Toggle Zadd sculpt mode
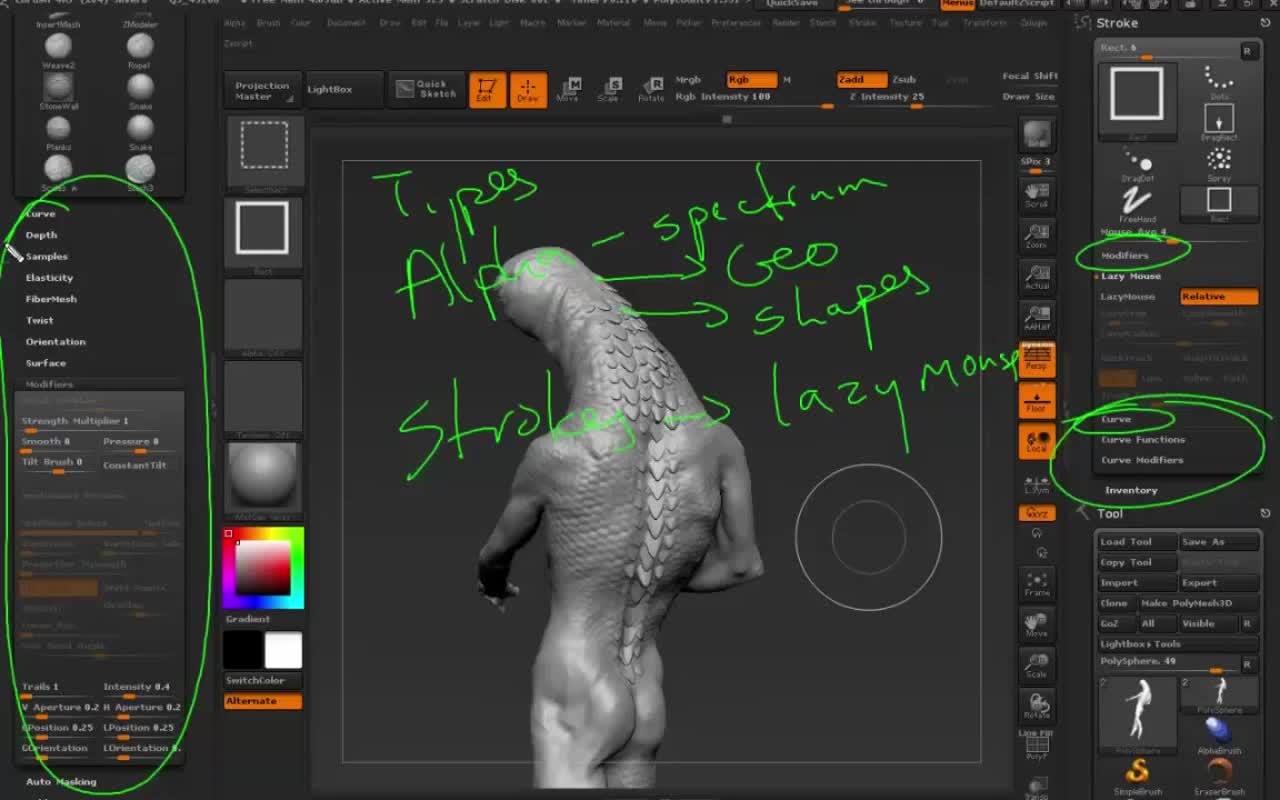The height and width of the screenshot is (800, 1280). (x=862, y=80)
